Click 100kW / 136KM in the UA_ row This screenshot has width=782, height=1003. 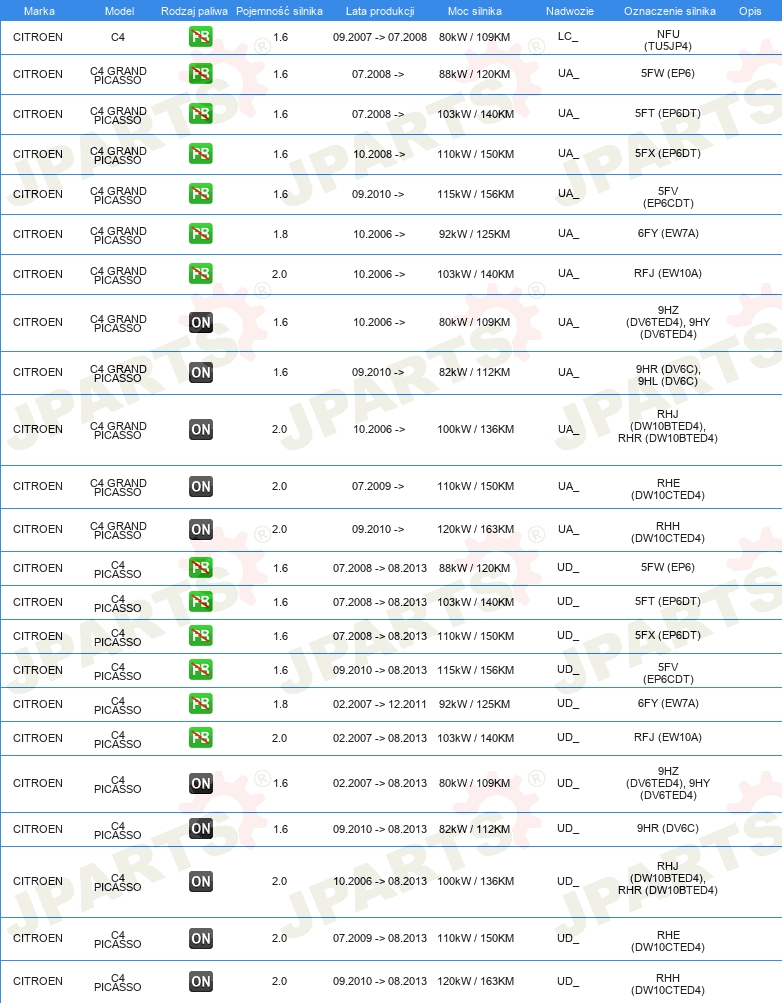pyautogui.click(x=475, y=429)
